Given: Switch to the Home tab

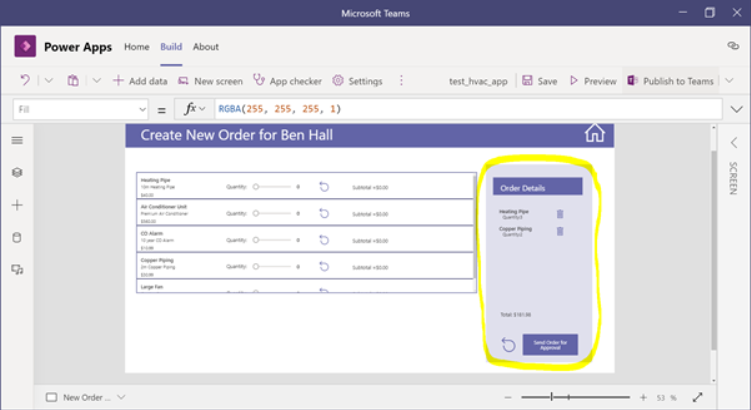Looking at the screenshot, I should click(137, 46).
